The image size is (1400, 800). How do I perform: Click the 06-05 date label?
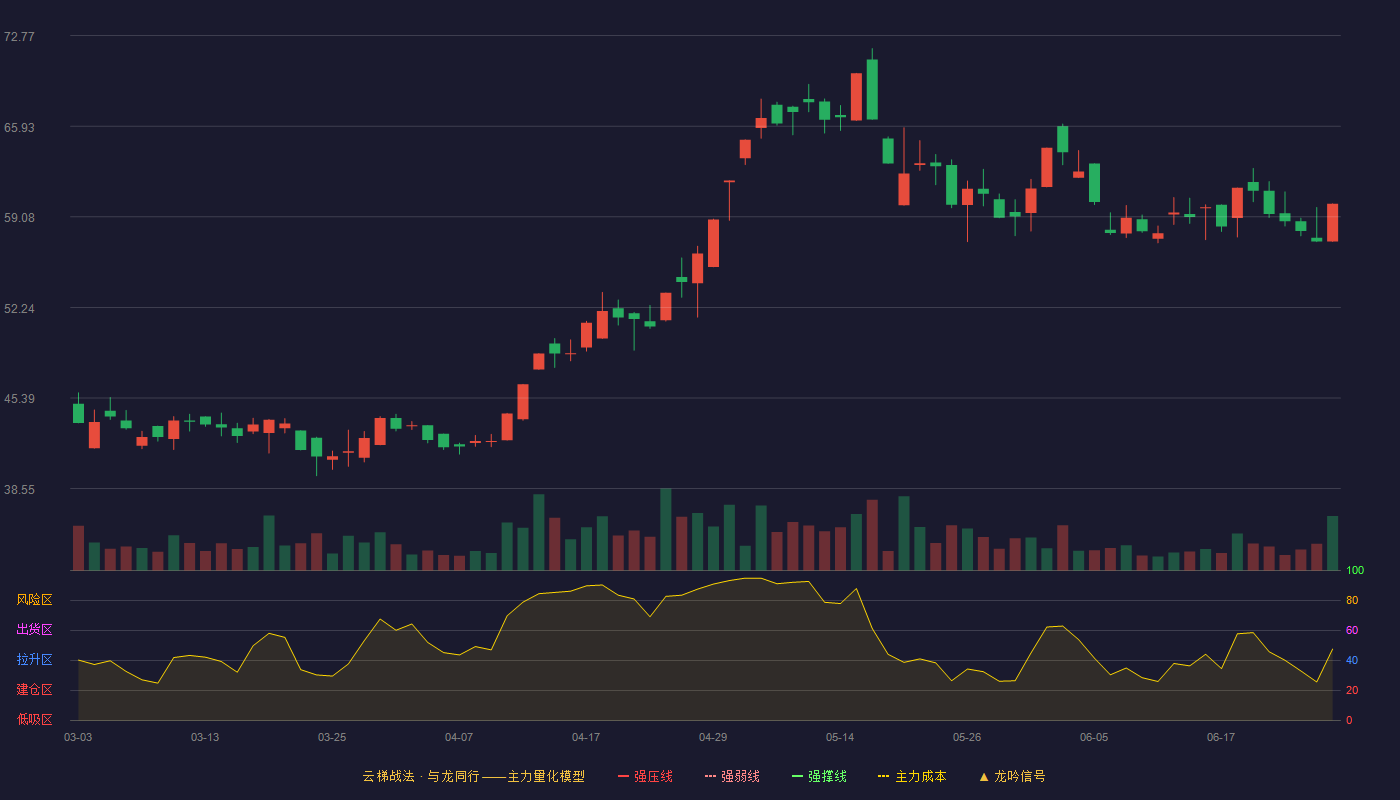(x=1094, y=737)
